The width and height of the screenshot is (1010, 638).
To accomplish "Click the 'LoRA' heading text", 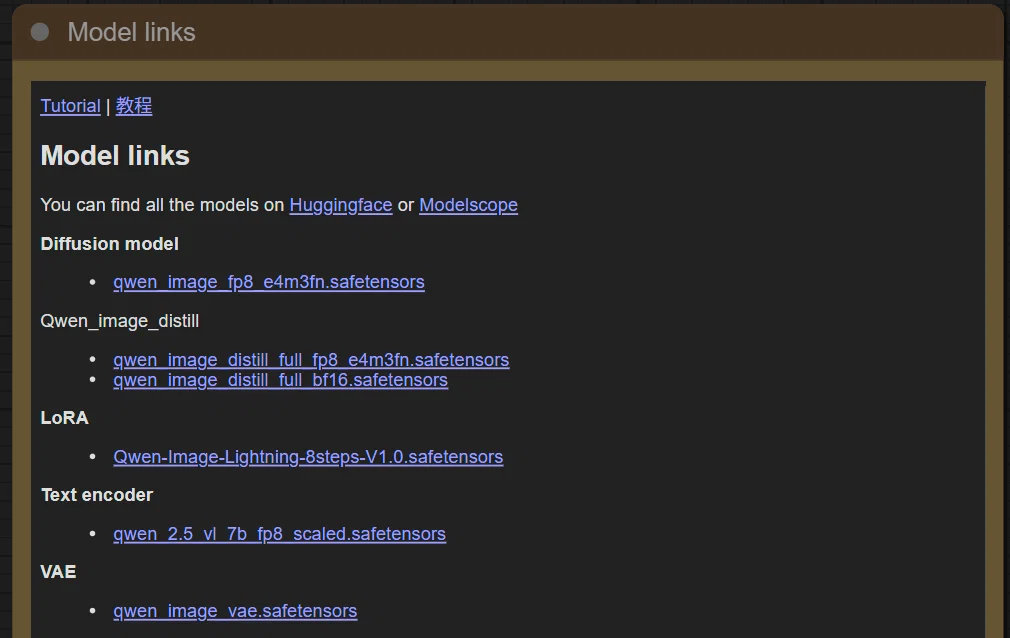I will tap(64, 418).
